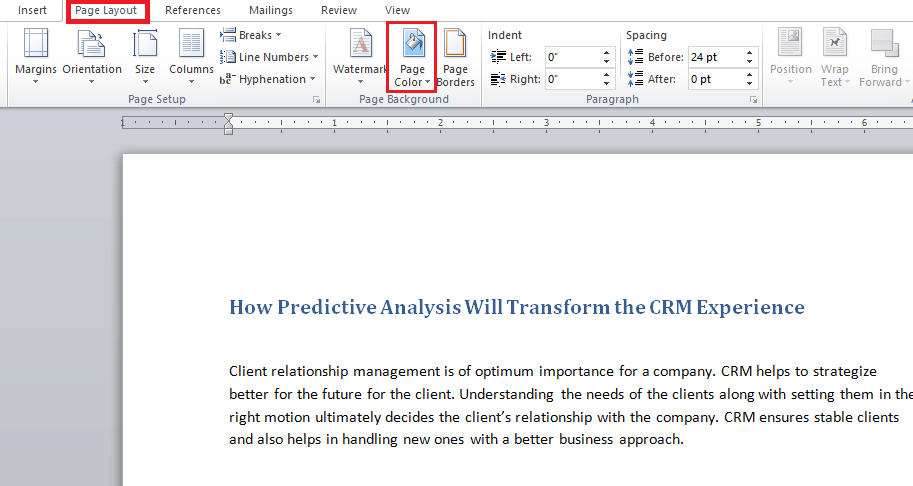Go to the Review tab
Viewport: 913px width, 486px height.
coord(339,10)
